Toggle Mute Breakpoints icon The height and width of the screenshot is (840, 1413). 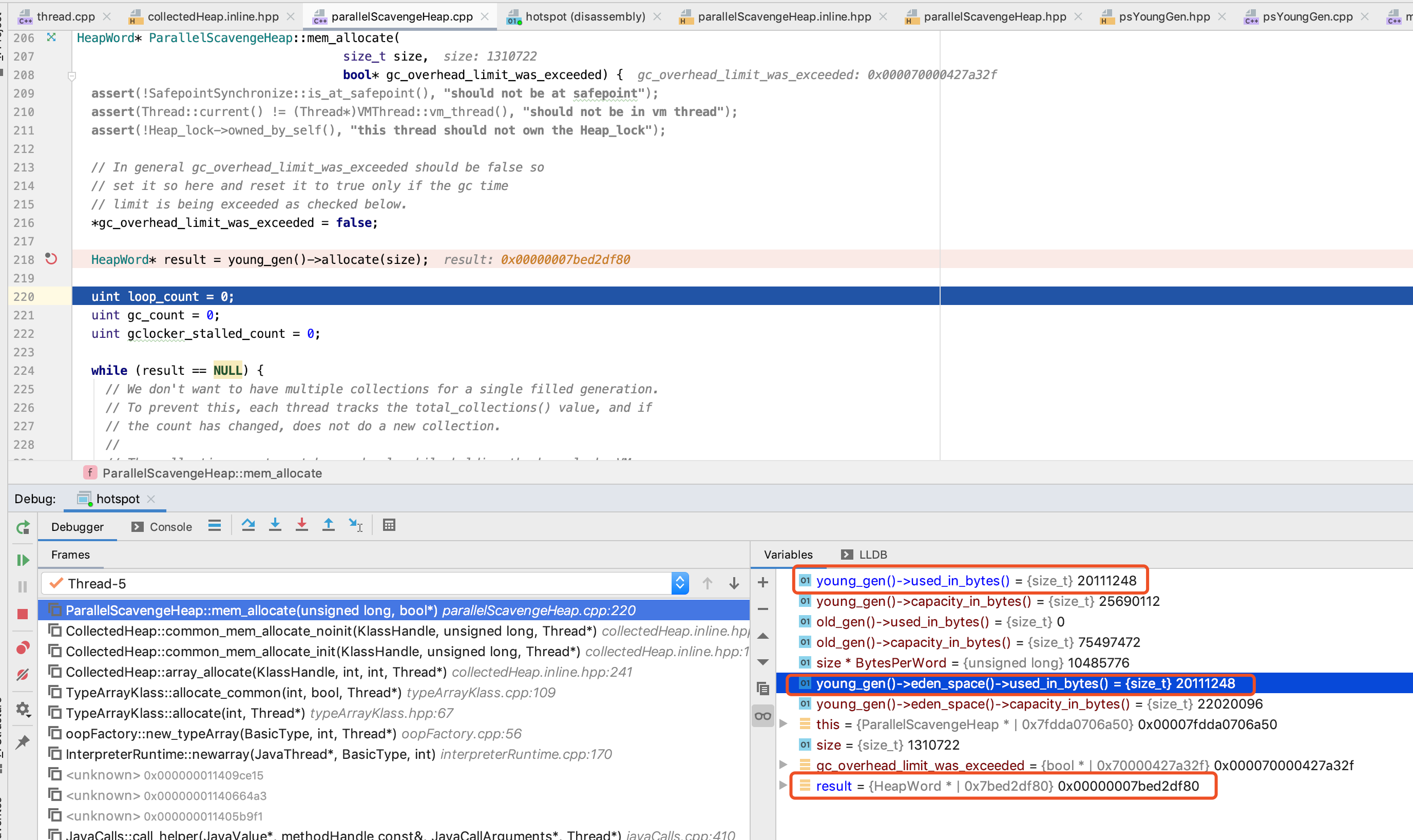coord(23,675)
